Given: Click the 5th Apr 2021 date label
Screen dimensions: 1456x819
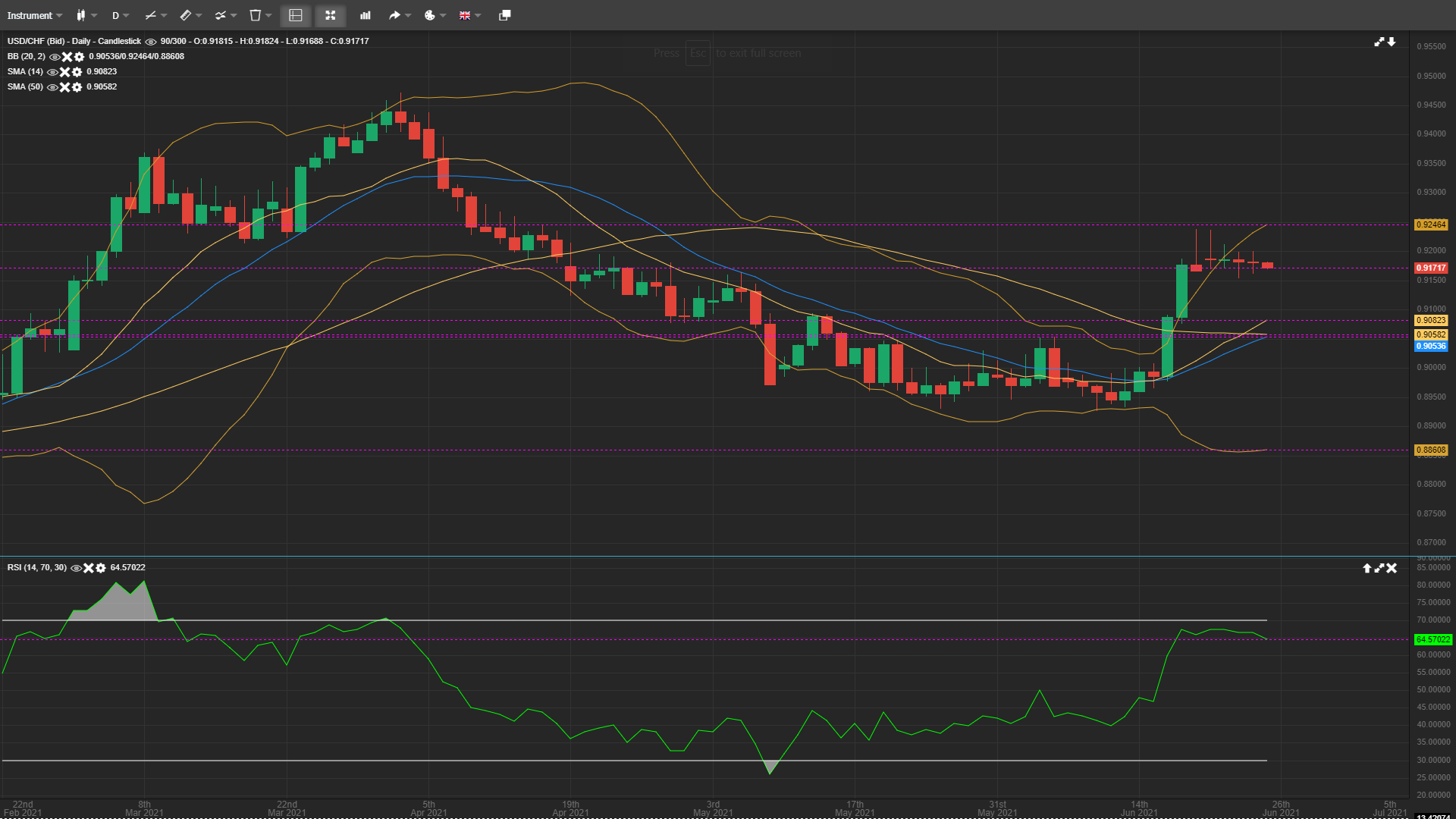Looking at the screenshot, I should (428, 808).
